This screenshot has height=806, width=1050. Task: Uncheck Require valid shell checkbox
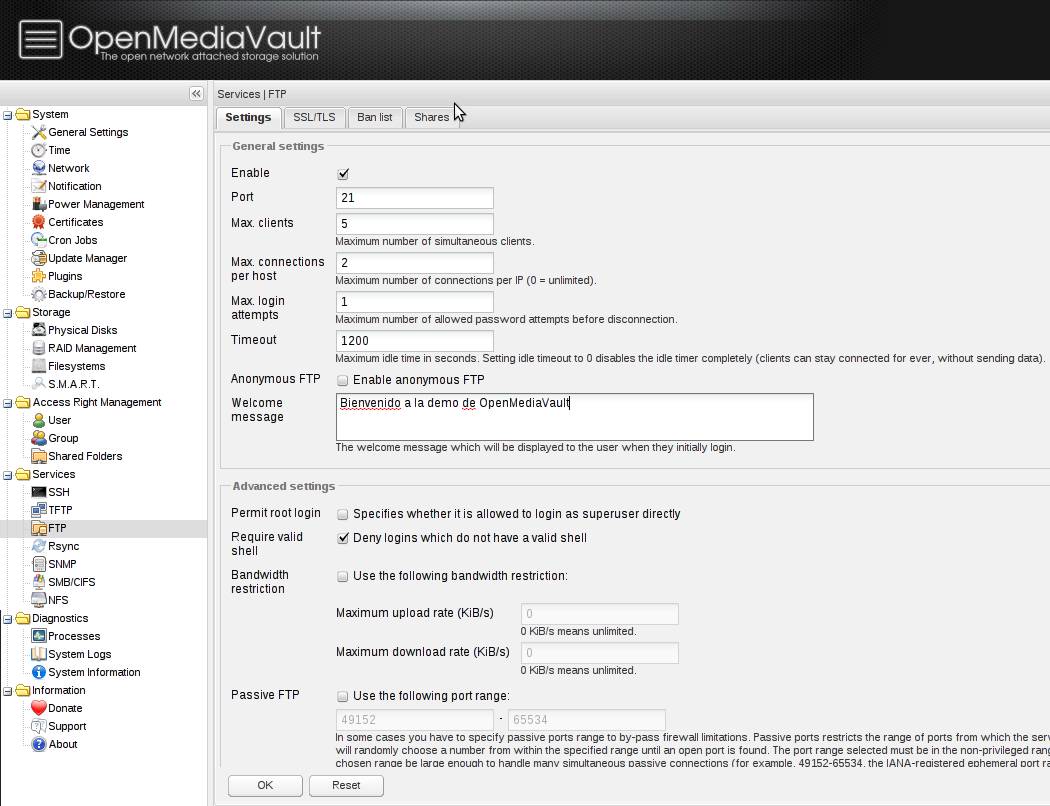click(343, 538)
